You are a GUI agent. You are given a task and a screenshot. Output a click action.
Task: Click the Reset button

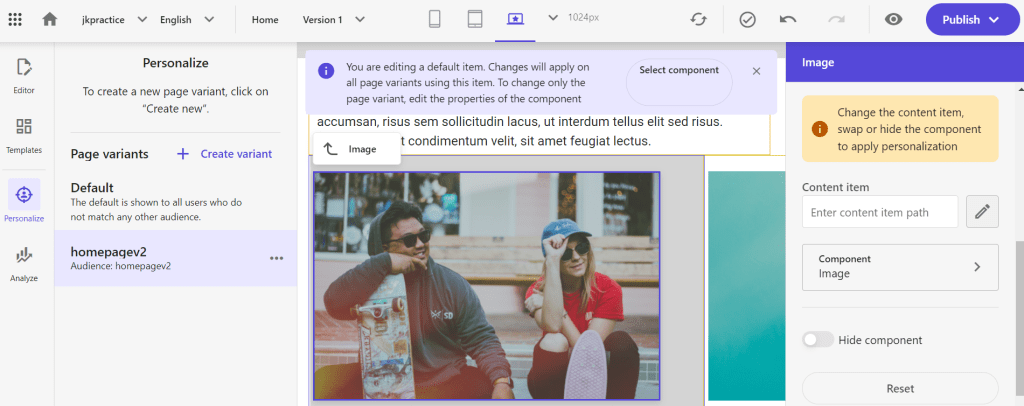coord(900,388)
